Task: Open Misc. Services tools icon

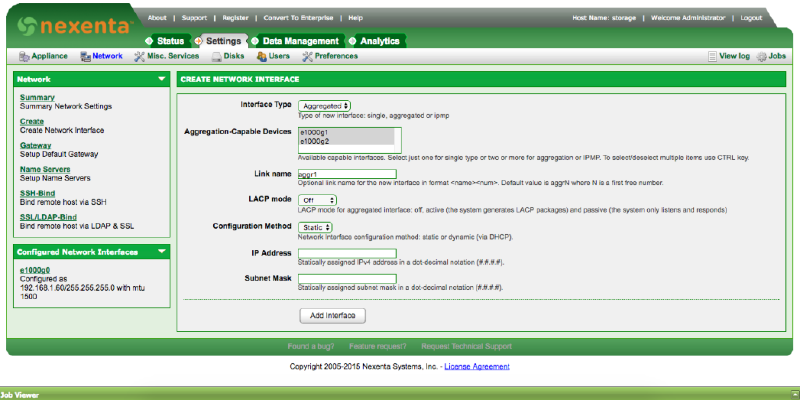Action: [x=139, y=57]
